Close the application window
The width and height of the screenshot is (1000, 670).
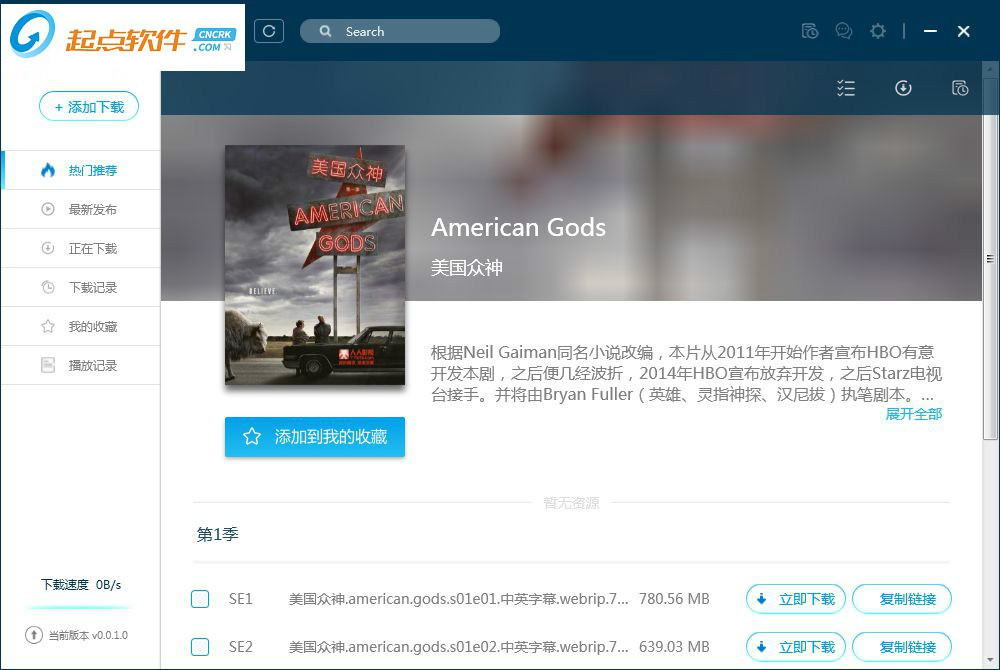point(964,31)
